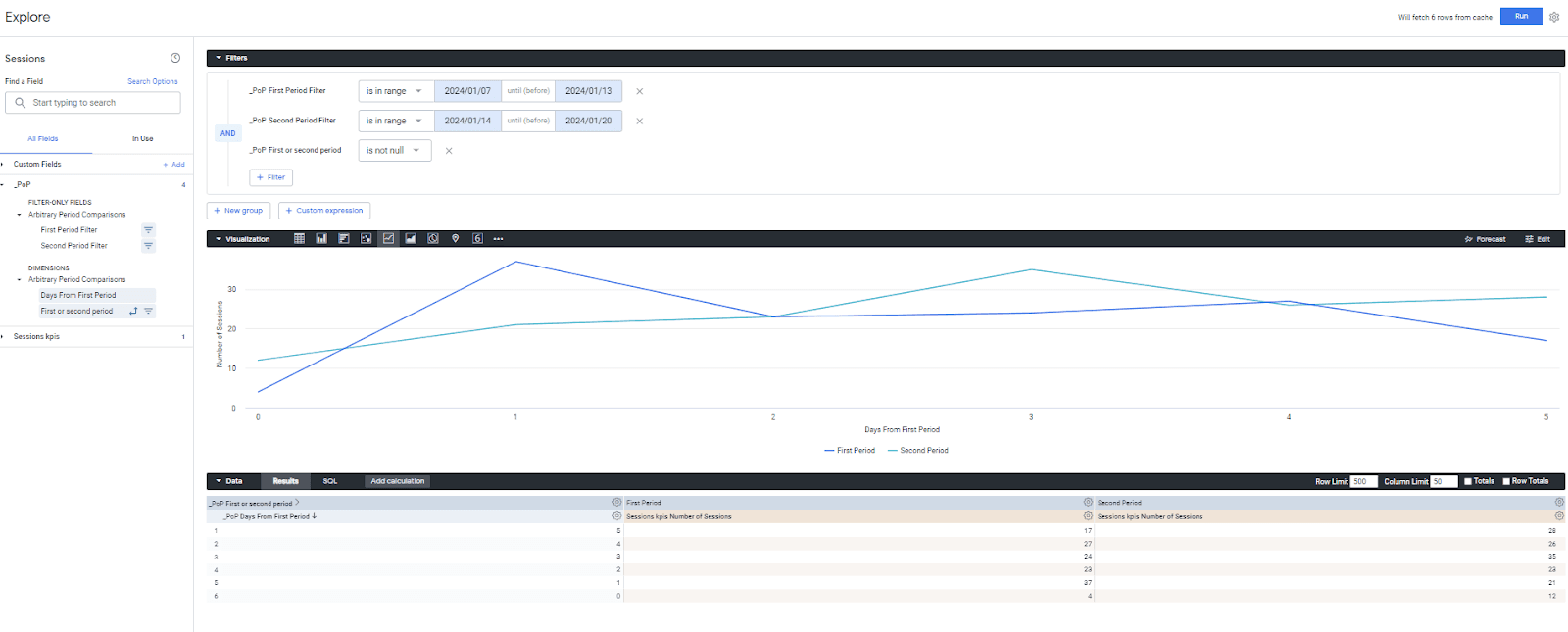Switch to the In Use tab
Image resolution: width=1568 pixels, height=632 pixels.
coord(143,139)
